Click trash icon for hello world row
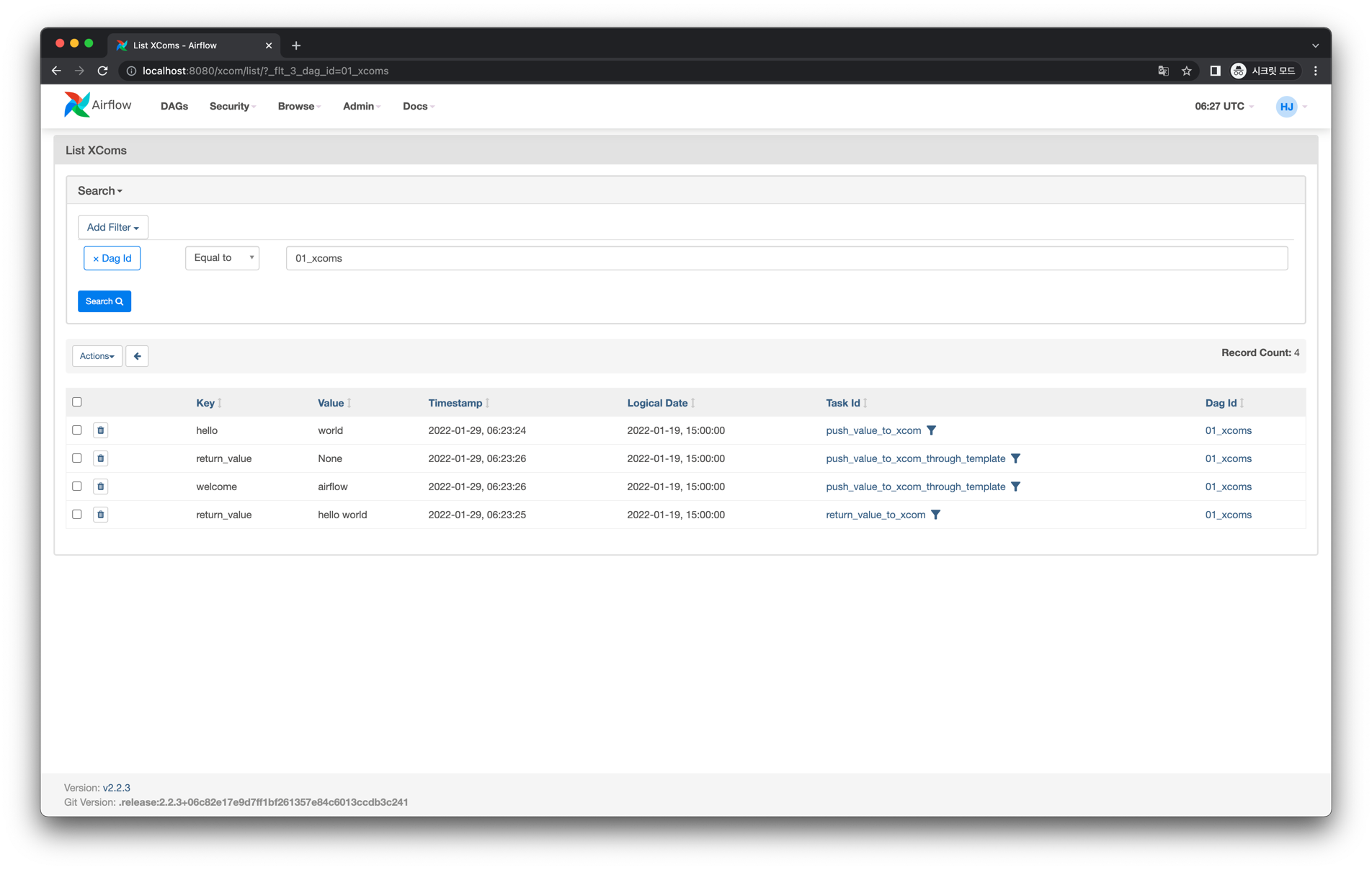The image size is (1372, 870). [x=101, y=515]
